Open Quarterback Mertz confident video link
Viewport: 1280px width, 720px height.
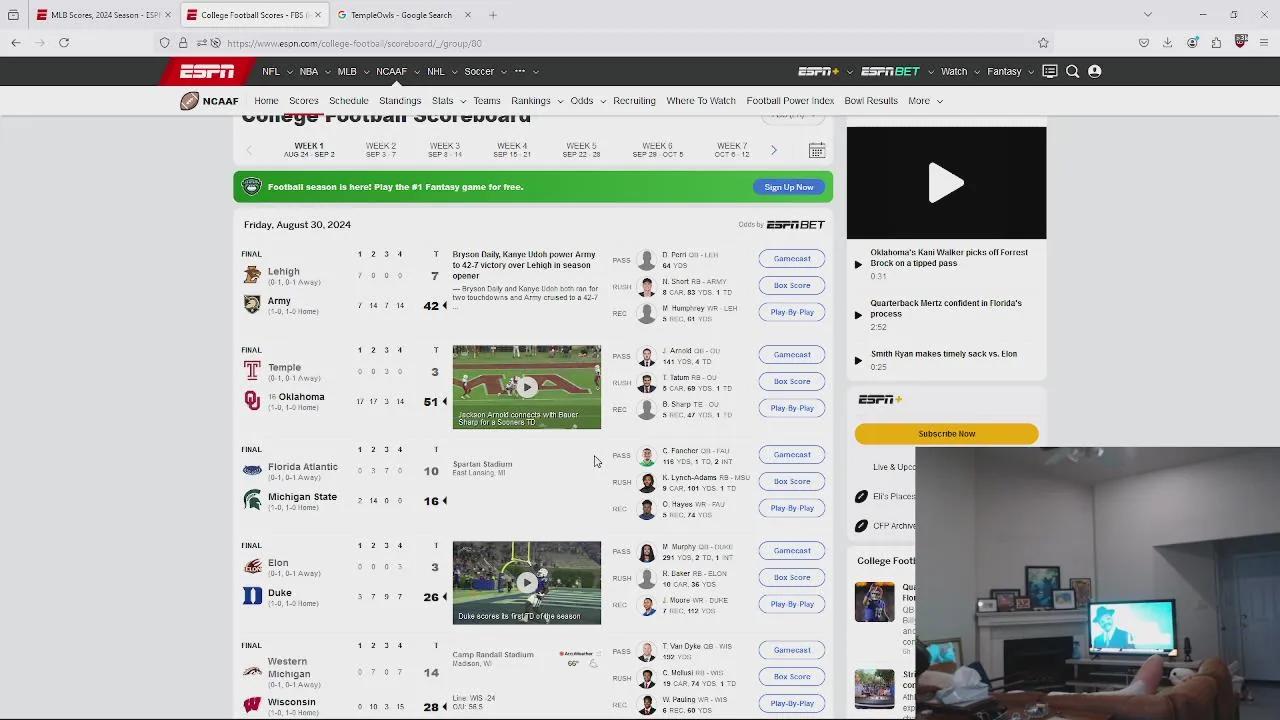point(946,308)
